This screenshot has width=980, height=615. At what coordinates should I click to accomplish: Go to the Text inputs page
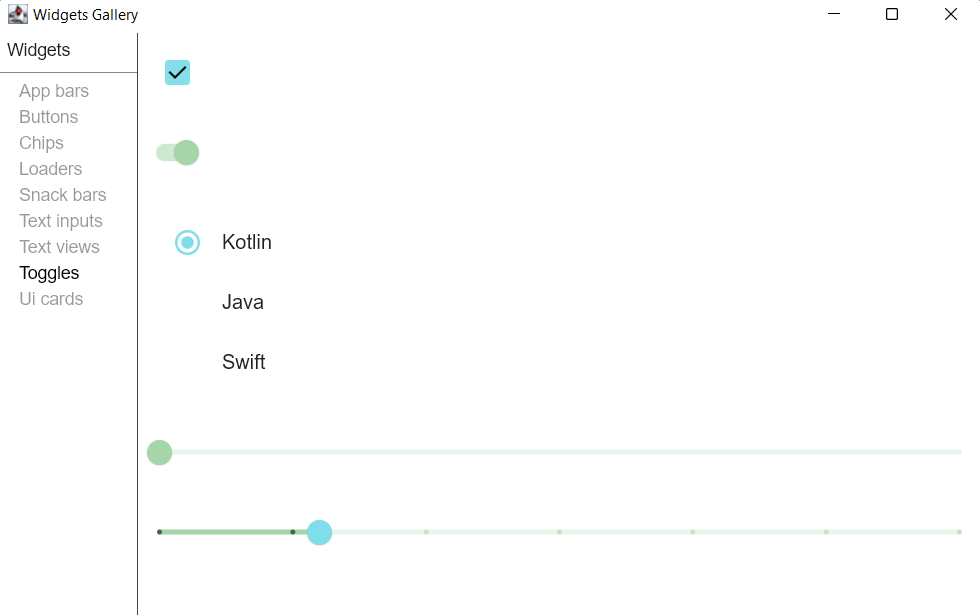[60, 220]
